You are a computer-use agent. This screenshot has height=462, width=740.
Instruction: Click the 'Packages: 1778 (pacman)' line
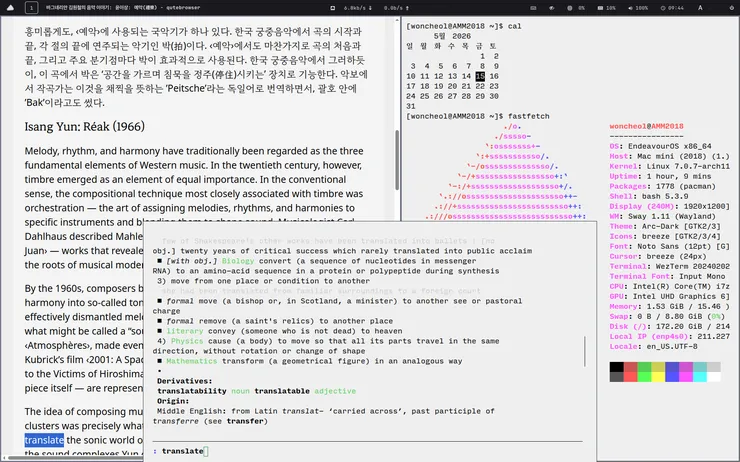[x=663, y=186]
